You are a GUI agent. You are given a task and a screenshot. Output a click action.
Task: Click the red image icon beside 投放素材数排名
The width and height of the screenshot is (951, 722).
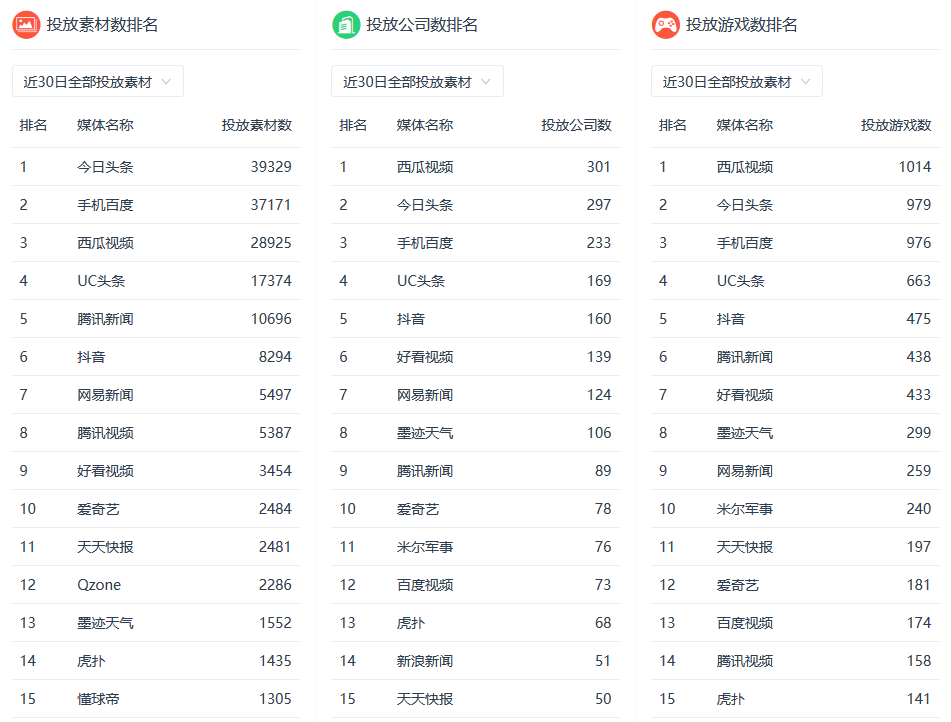coord(26,25)
